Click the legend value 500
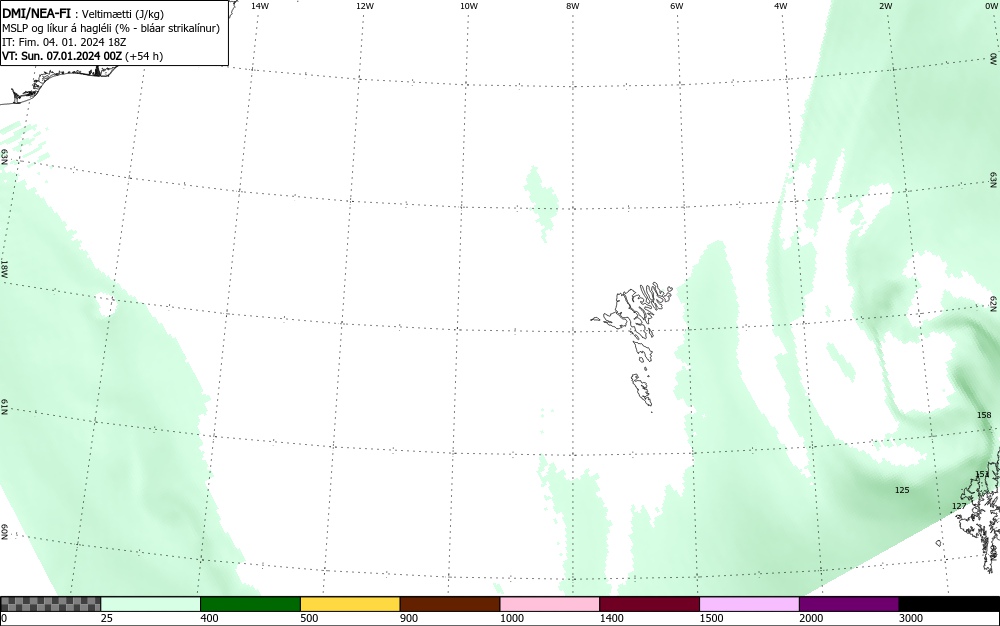Screen dimensions: 1000x626 (x=309, y=618)
